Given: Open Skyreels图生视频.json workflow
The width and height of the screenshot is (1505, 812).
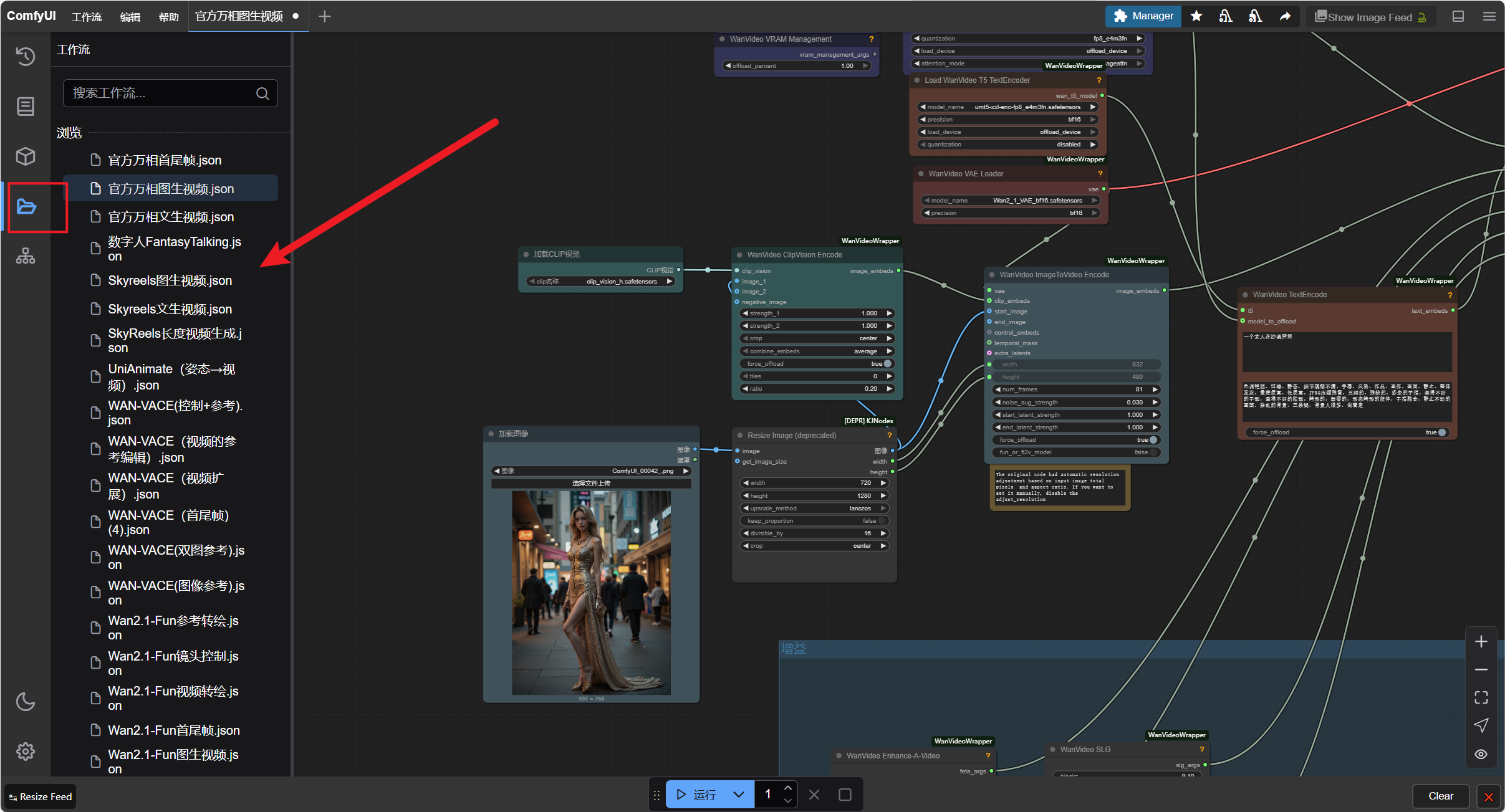Looking at the screenshot, I should point(170,281).
